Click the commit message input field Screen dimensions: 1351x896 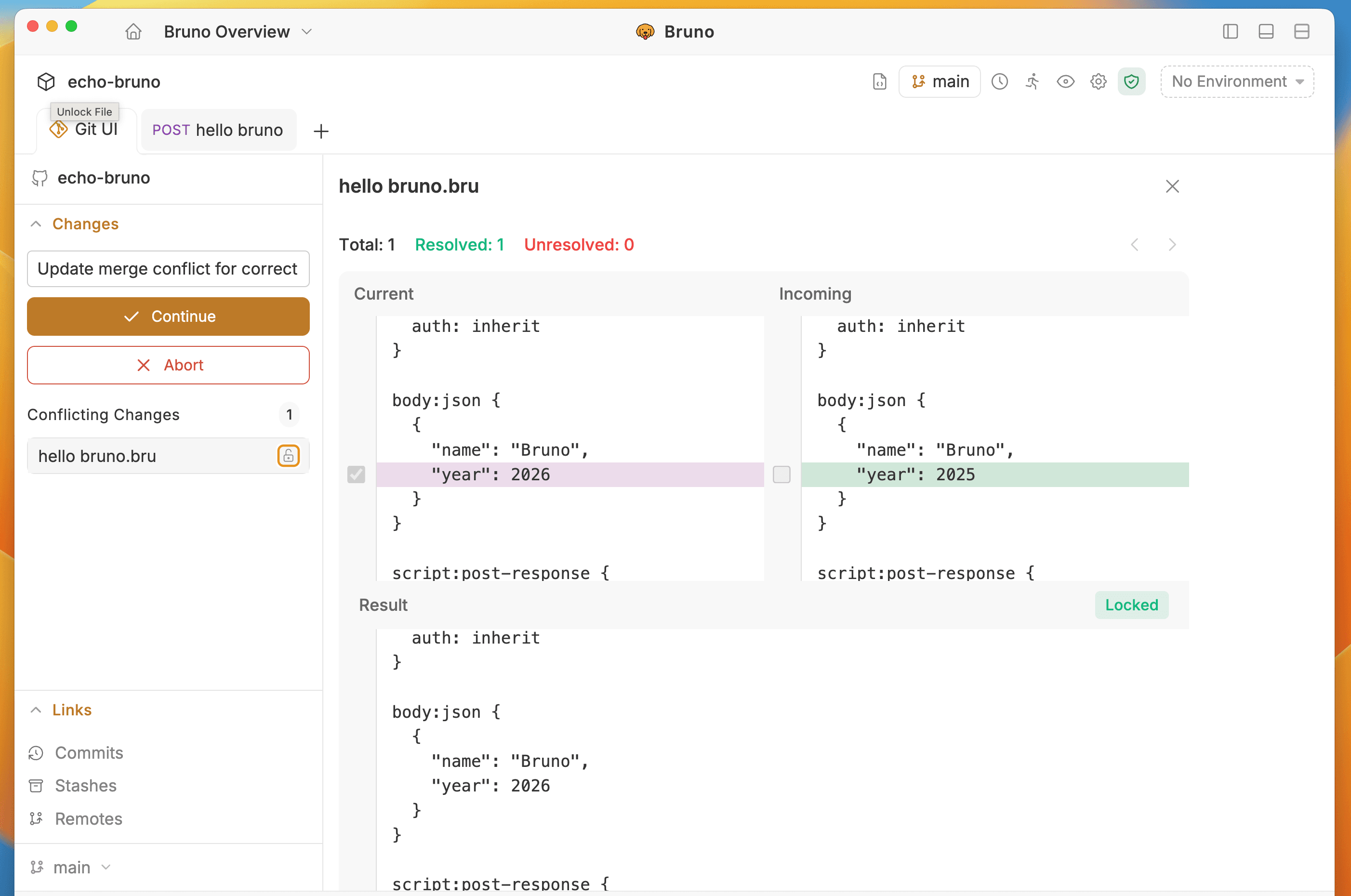(168, 269)
